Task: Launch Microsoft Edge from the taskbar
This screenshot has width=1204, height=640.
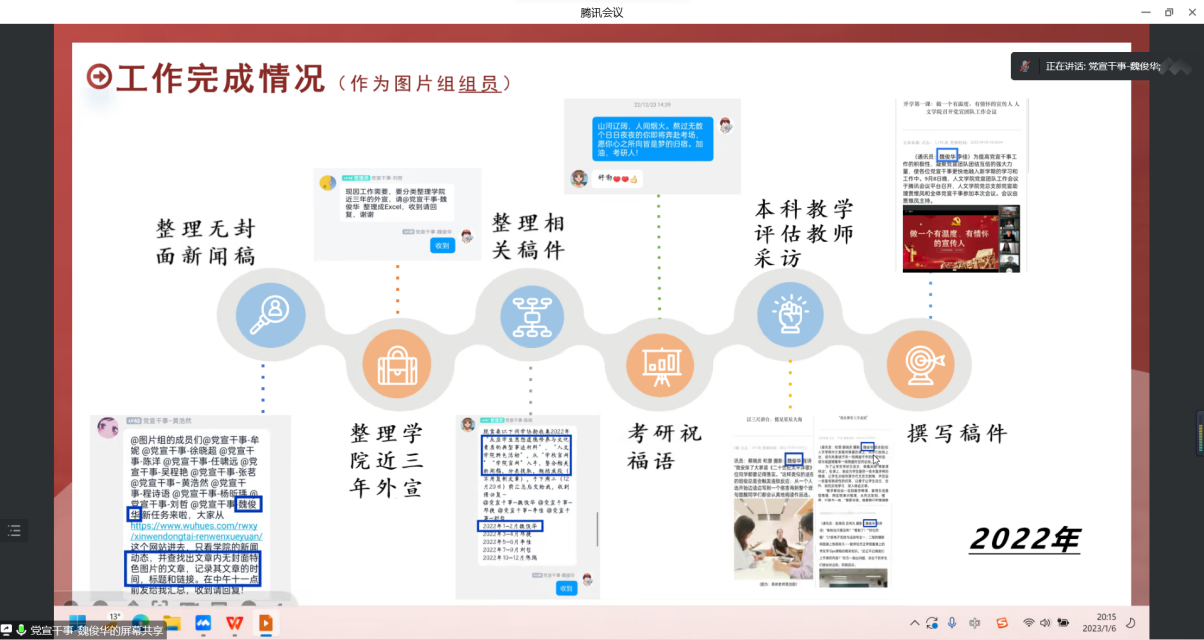Action: coord(140,623)
